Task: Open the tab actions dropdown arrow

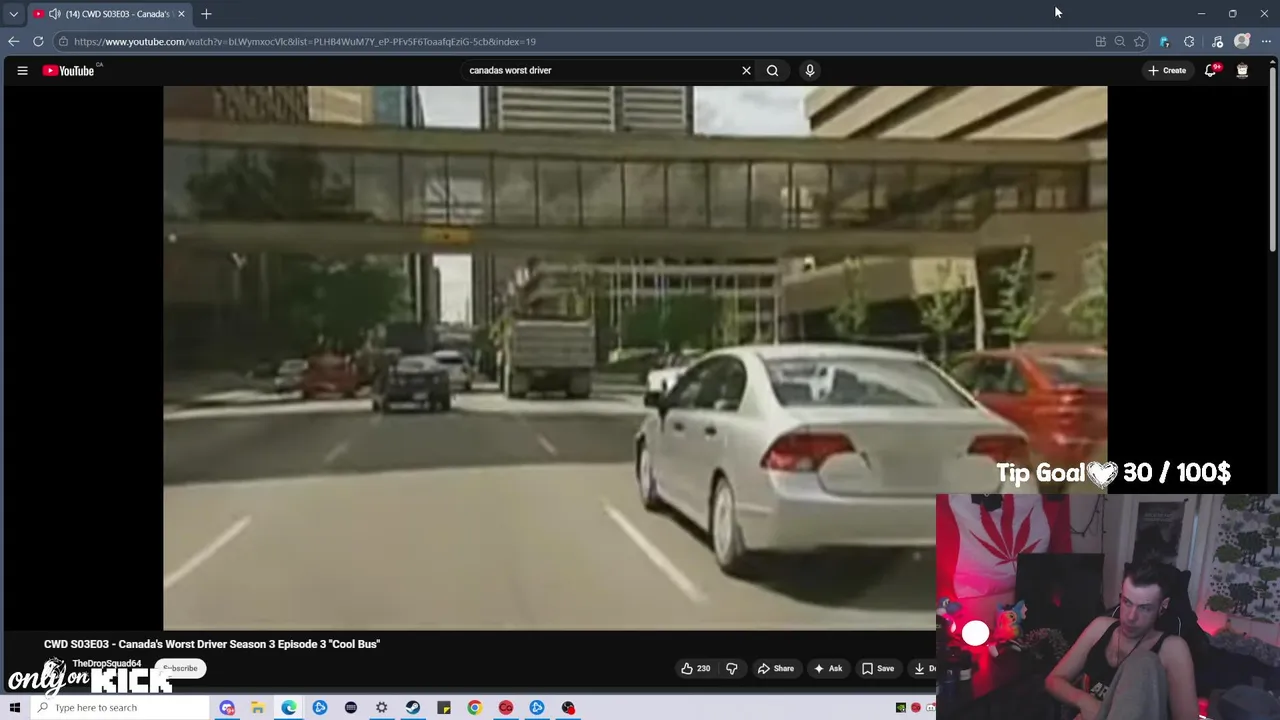Action: 13,14
